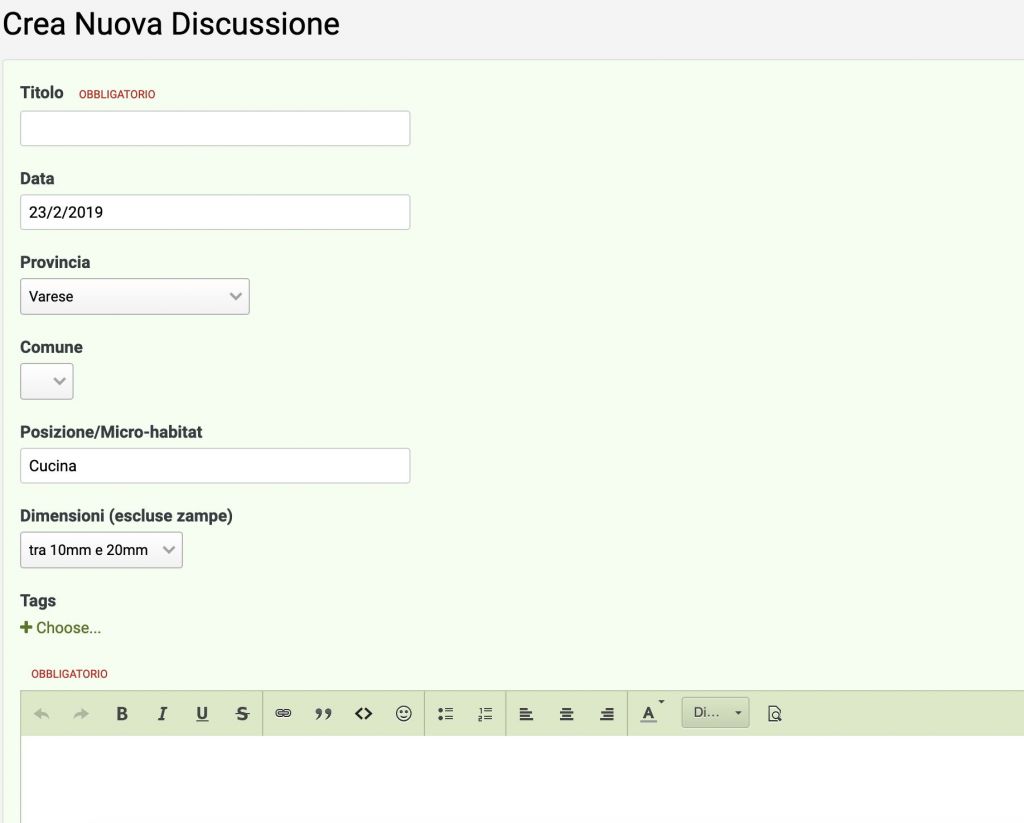Insert a hyperlink in editor
The width and height of the screenshot is (1024, 823).
coord(283,714)
